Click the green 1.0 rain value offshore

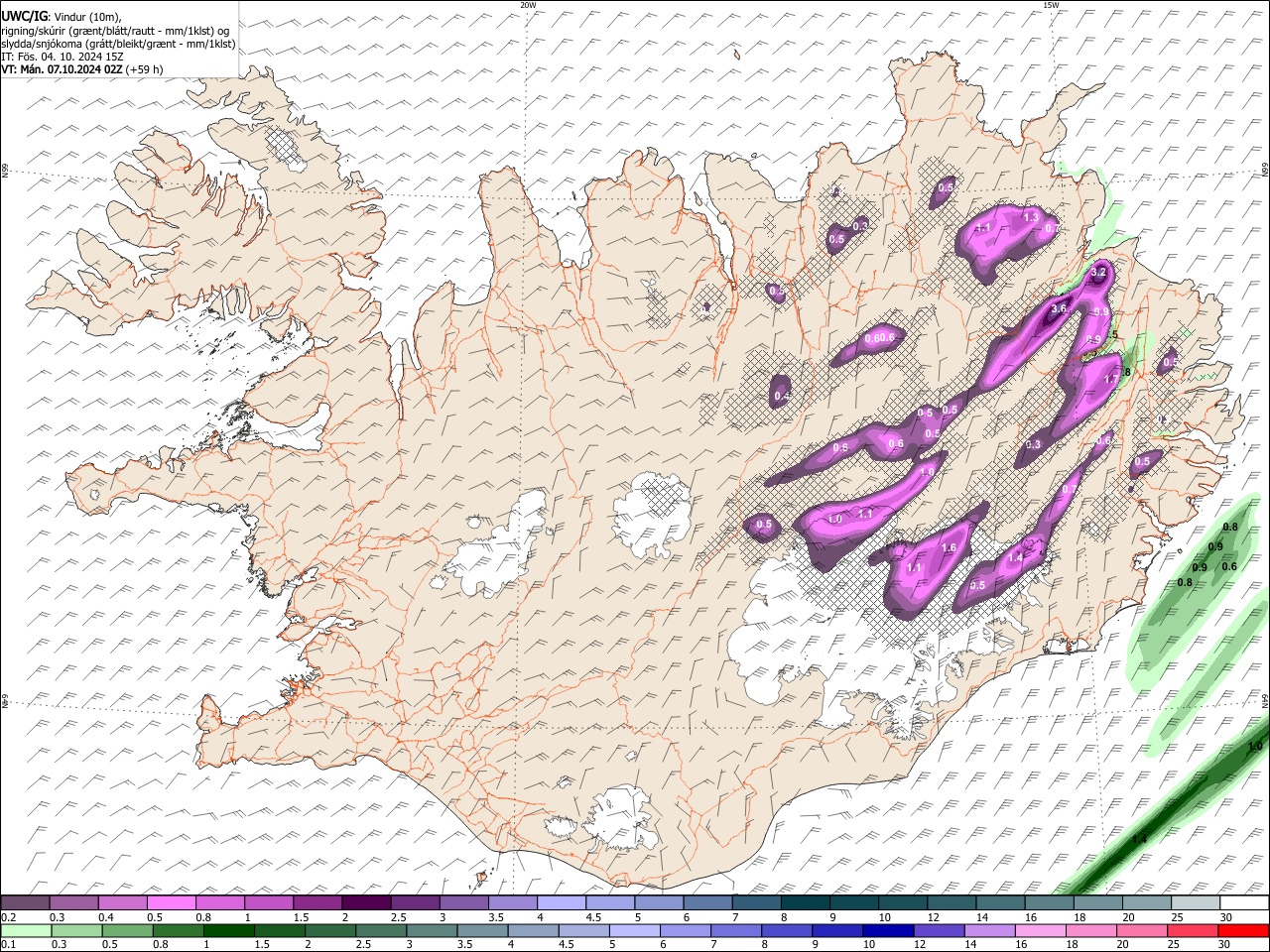[x=1255, y=747]
